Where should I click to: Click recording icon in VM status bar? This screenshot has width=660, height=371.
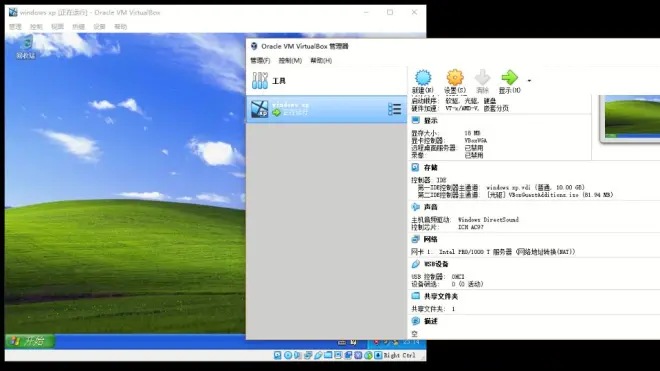coord(348,355)
